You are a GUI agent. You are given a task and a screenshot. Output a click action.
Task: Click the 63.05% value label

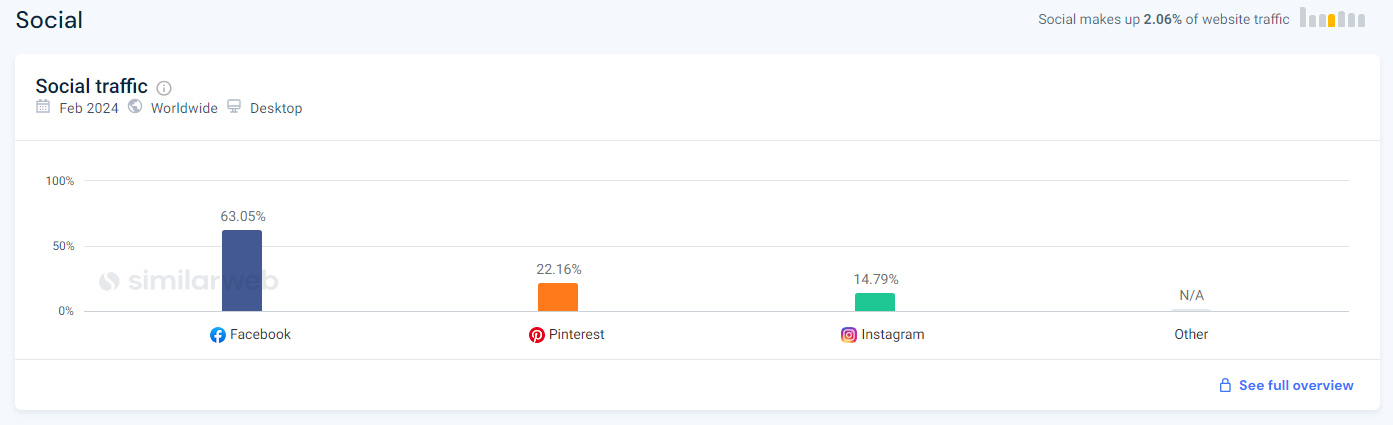tap(243, 216)
